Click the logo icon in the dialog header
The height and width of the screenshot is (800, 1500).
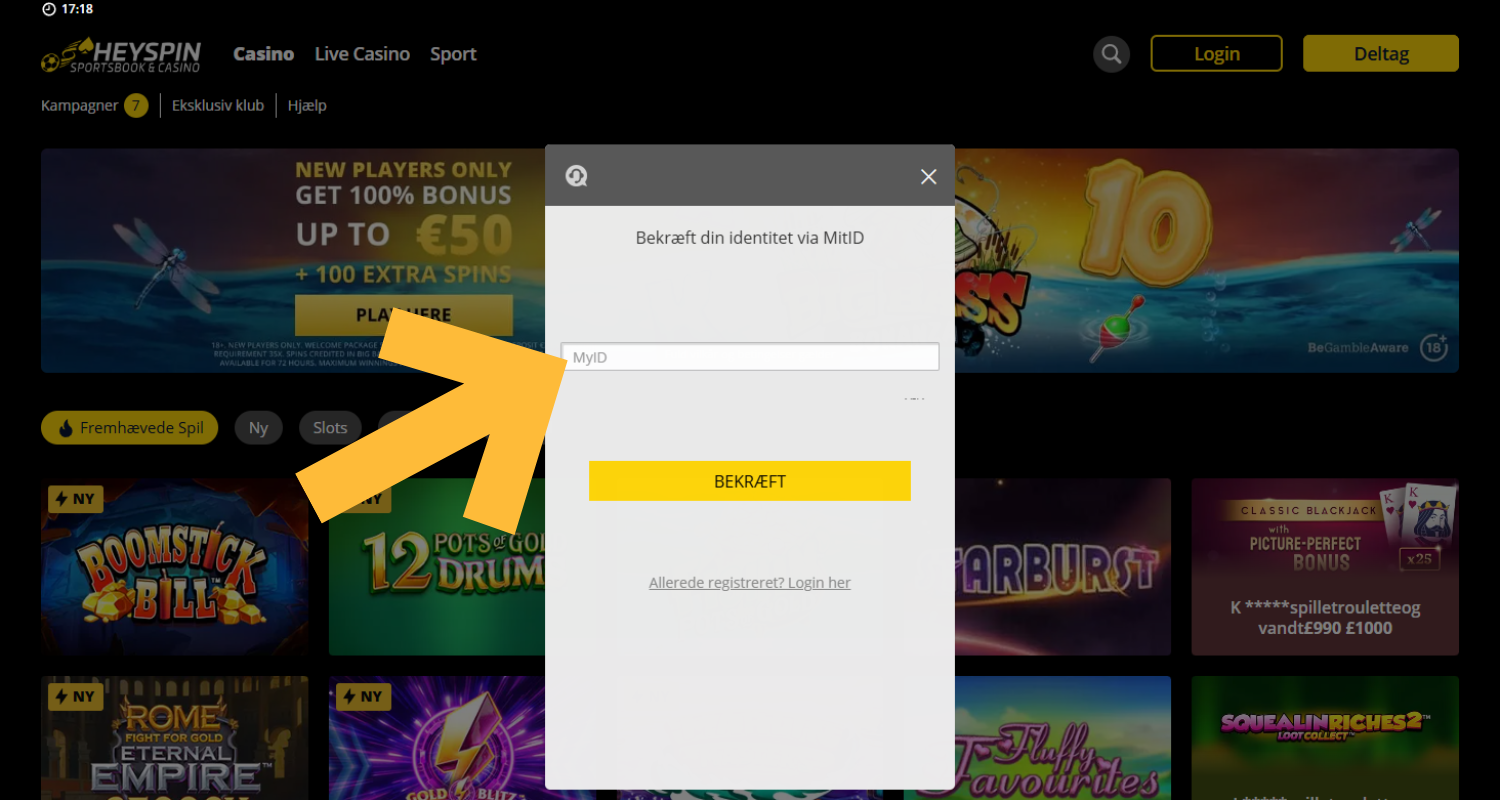[x=576, y=177]
